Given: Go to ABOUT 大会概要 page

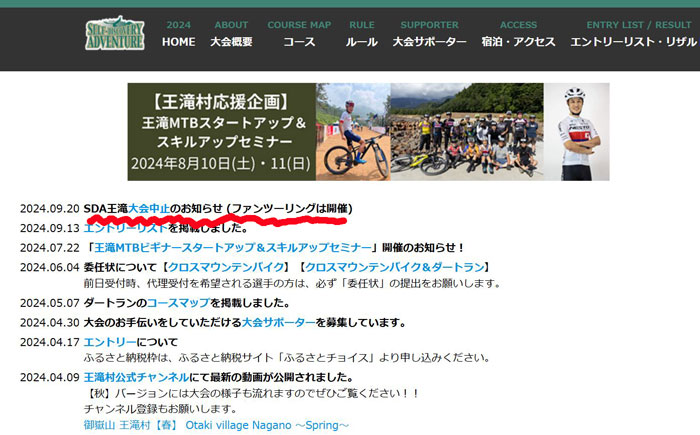Looking at the screenshot, I should pyautogui.click(x=231, y=34).
